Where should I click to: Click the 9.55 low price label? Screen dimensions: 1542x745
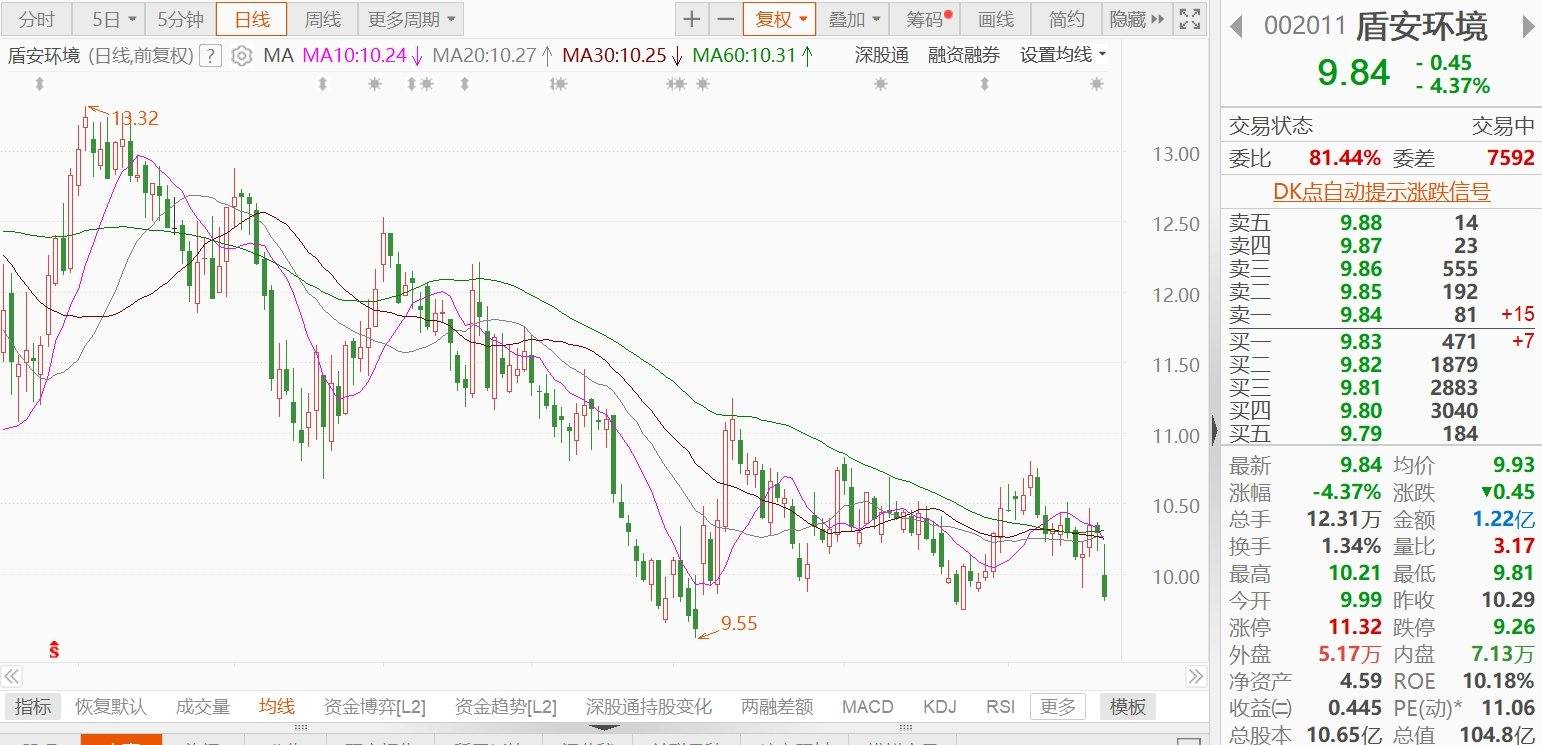pyautogui.click(x=739, y=623)
